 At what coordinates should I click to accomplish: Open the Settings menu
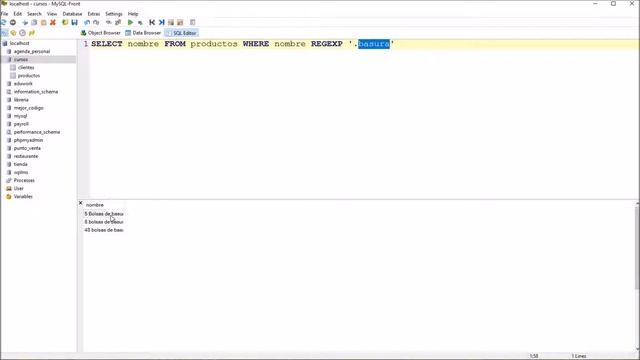point(114,14)
